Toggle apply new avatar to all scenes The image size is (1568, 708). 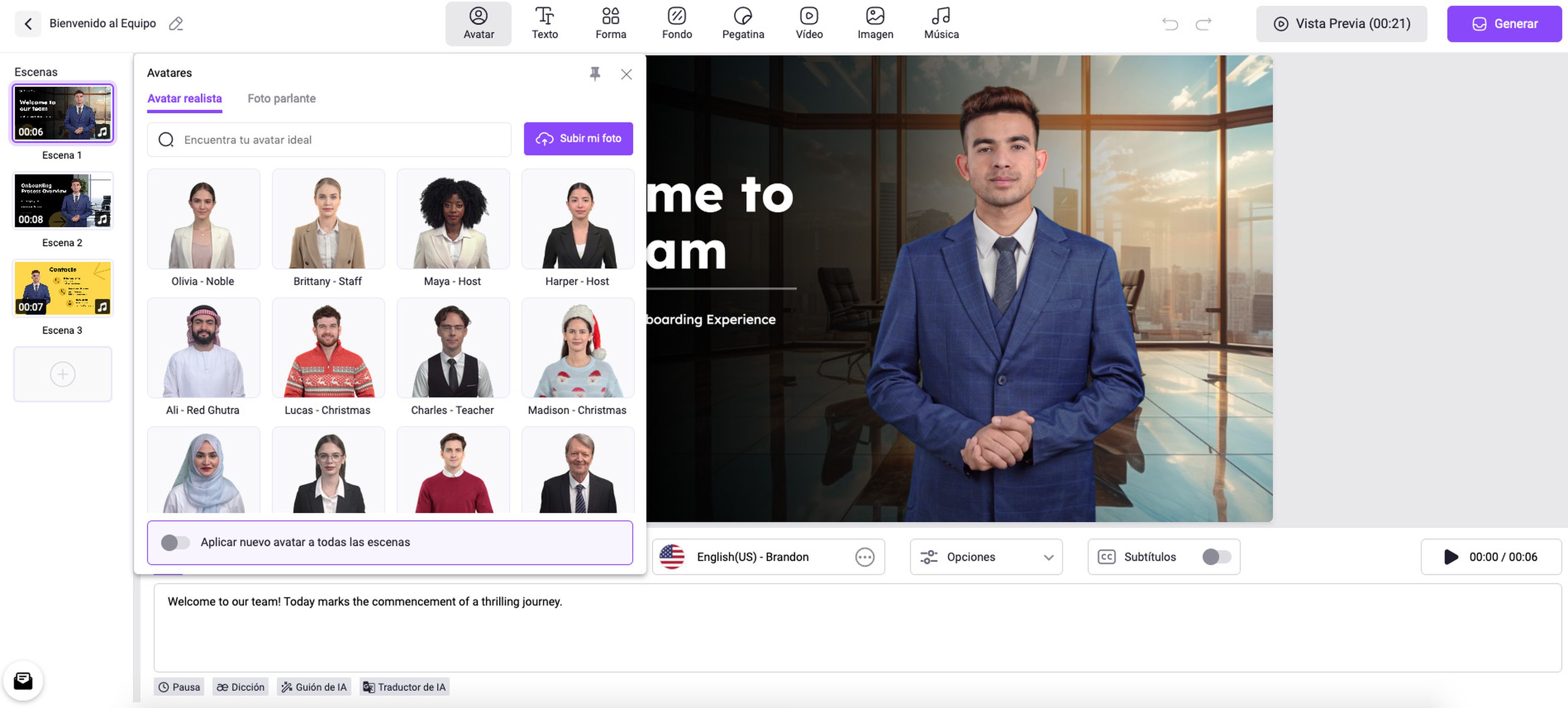pos(175,543)
